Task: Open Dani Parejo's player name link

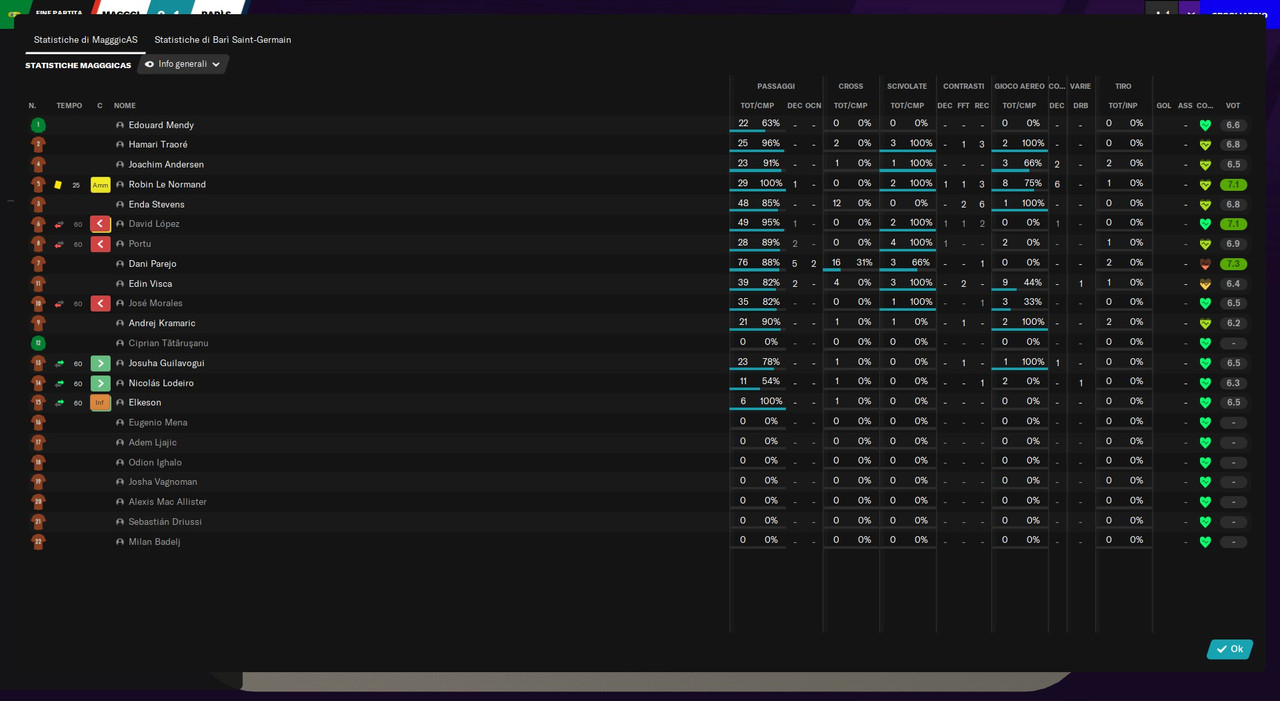Action: click(152, 264)
